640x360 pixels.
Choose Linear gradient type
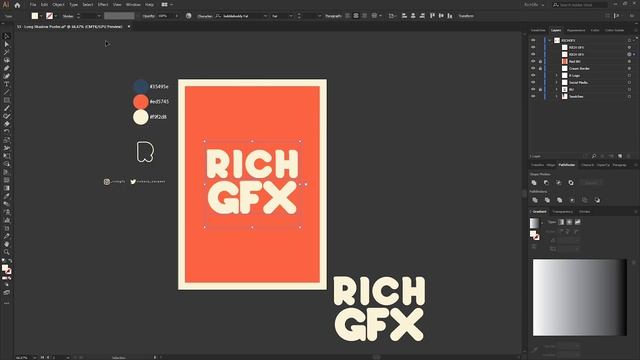pos(561,222)
